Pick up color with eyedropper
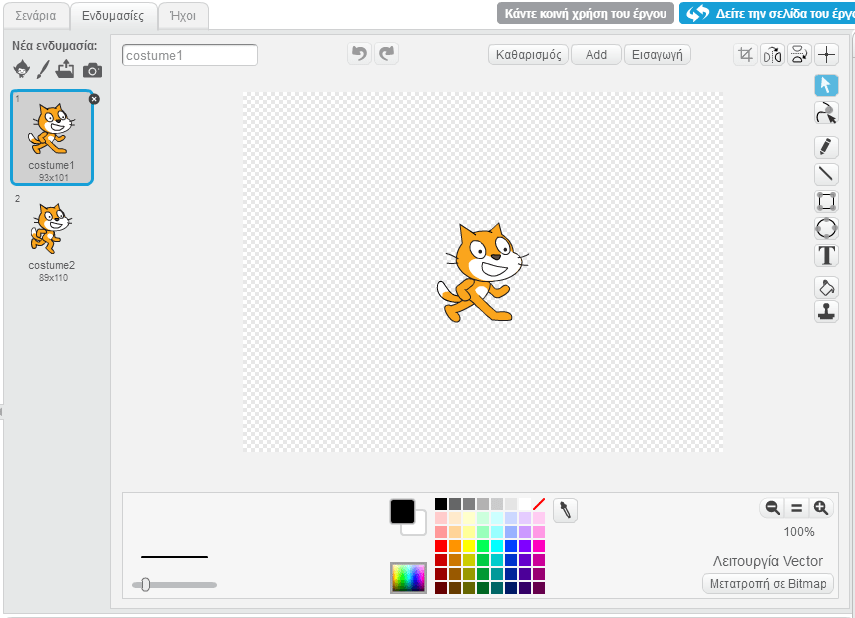 point(565,511)
